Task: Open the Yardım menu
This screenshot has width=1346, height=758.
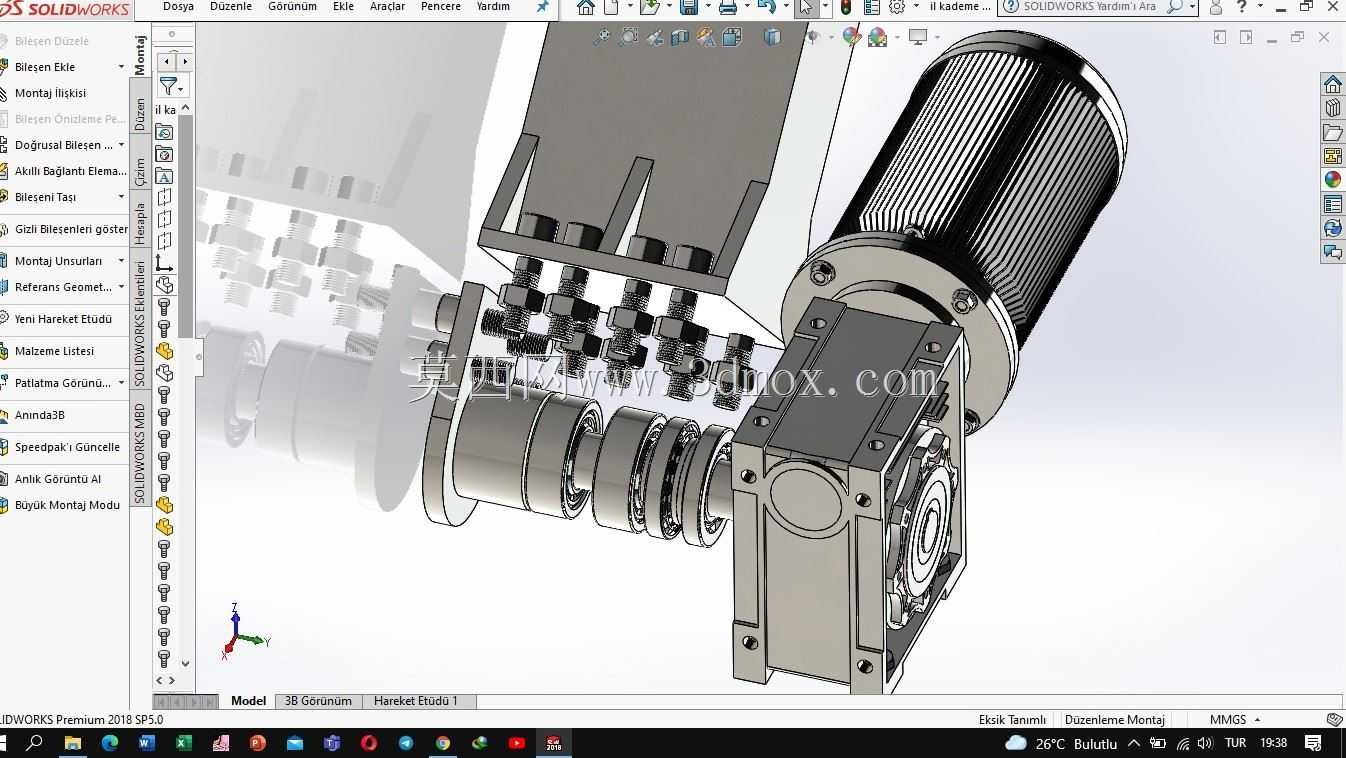Action: tap(493, 6)
